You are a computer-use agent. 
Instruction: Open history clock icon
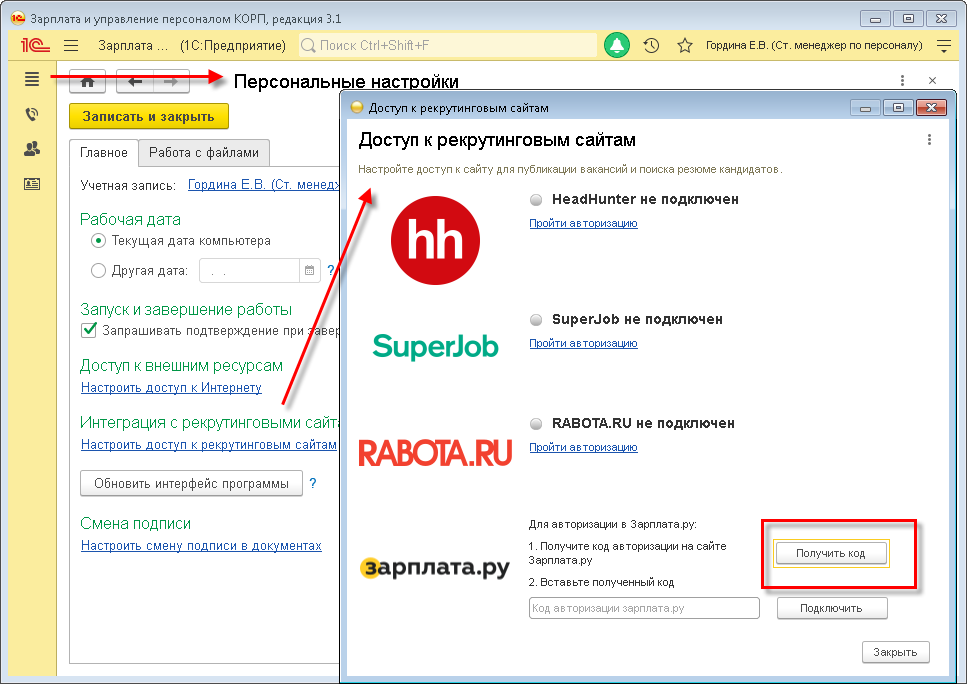tap(651, 46)
